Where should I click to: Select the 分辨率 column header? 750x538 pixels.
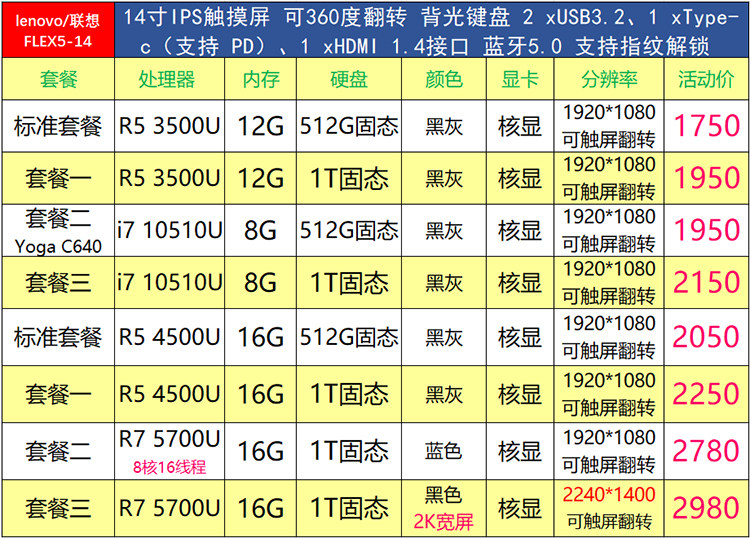[x=609, y=79]
